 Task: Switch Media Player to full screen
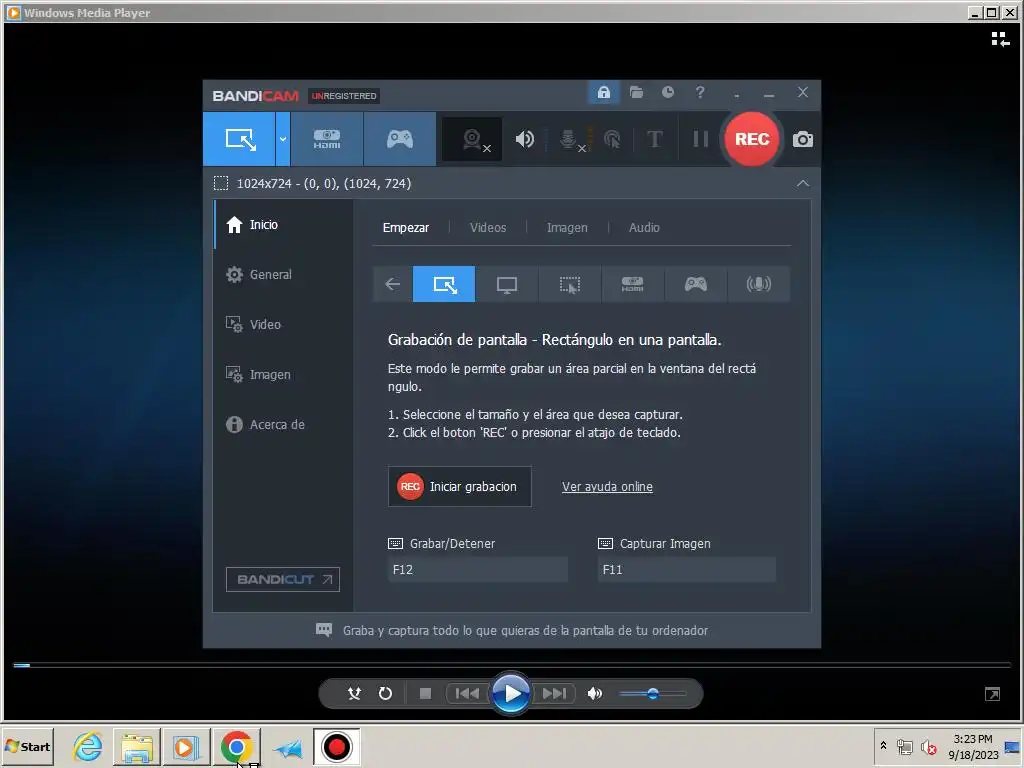[x=992, y=694]
